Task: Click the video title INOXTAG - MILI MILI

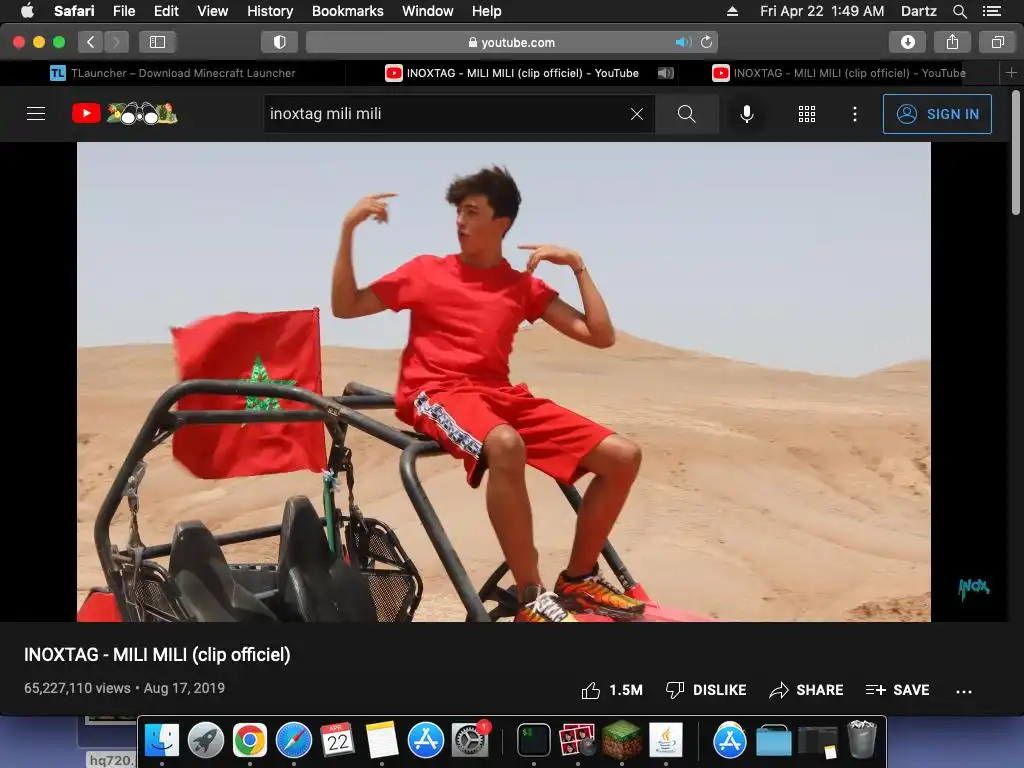Action: coord(157,654)
